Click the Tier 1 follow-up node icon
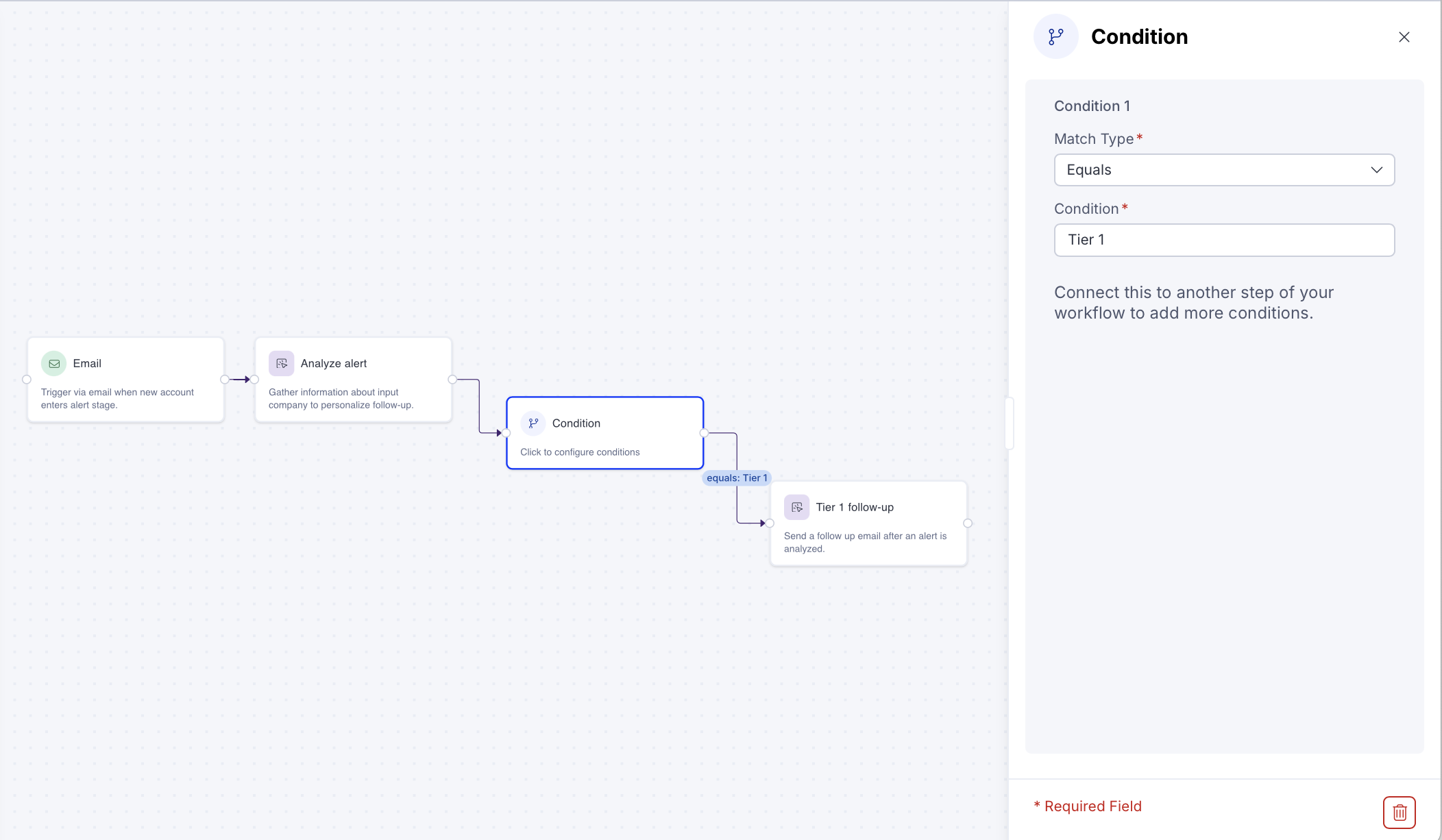The width and height of the screenshot is (1442, 840). pyautogui.click(x=796, y=508)
